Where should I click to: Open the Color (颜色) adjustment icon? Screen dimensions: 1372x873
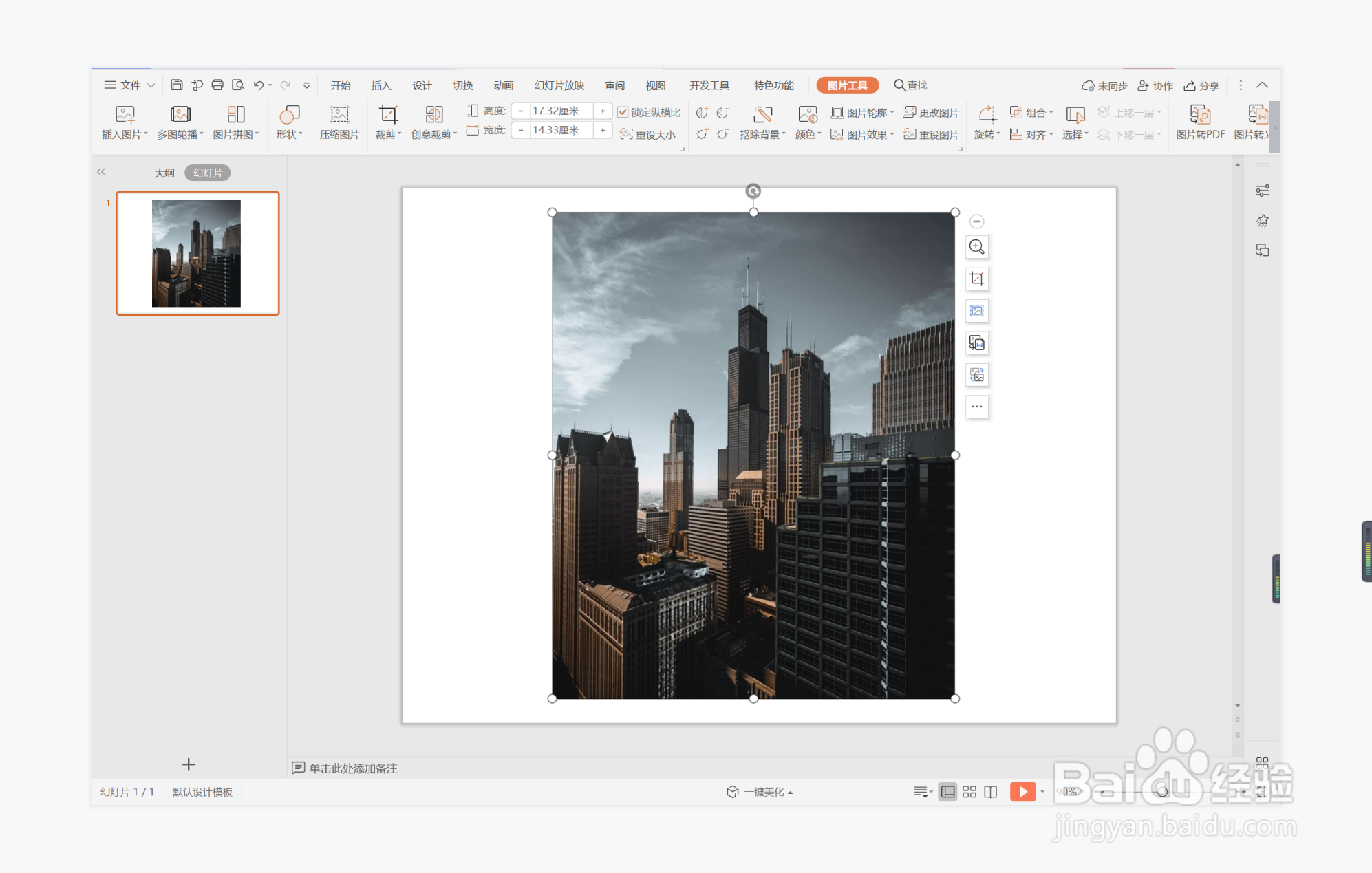click(808, 115)
